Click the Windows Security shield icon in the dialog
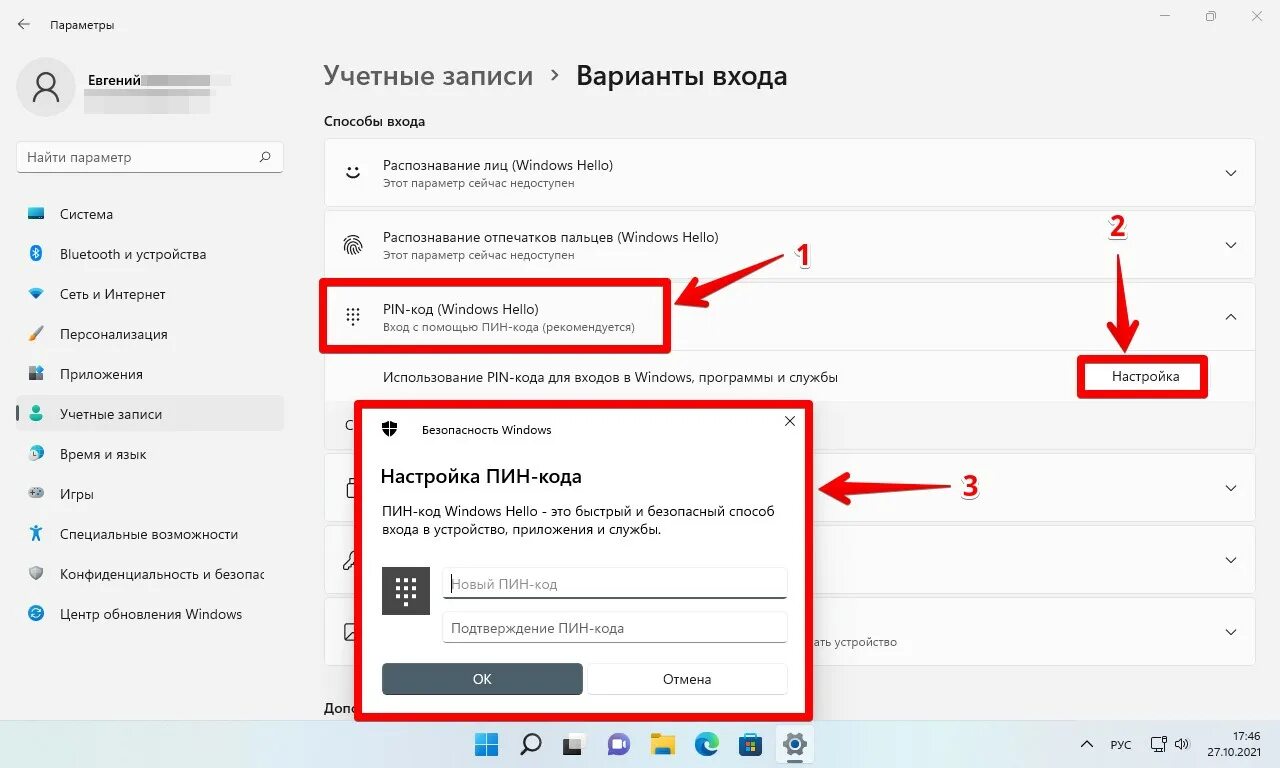Screen dimensions: 1280x768 (390, 429)
